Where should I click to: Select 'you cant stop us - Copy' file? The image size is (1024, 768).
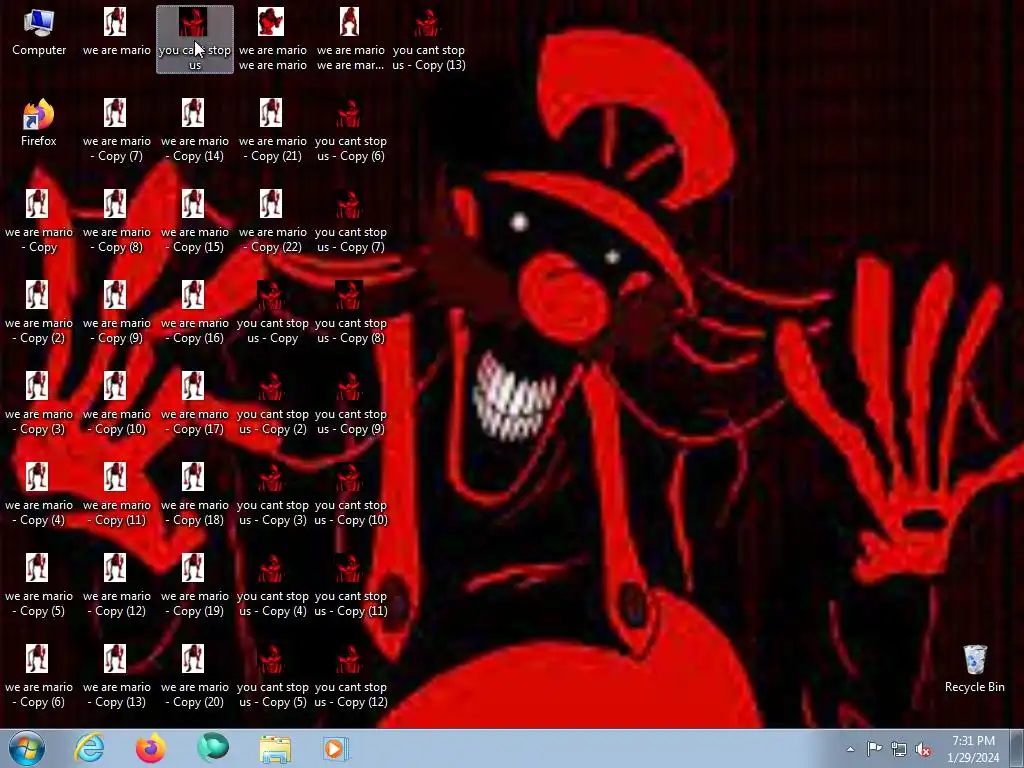pyautogui.click(x=273, y=312)
